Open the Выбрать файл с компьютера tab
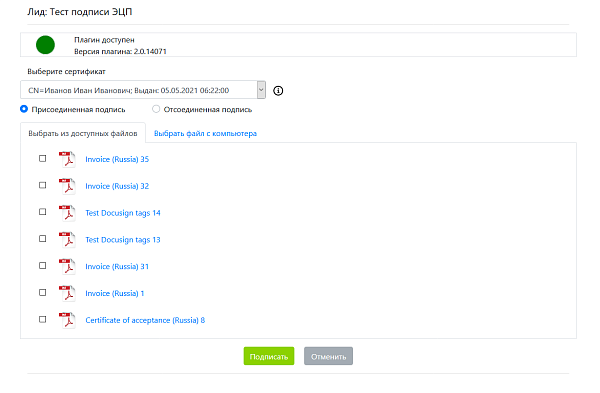 [205, 133]
